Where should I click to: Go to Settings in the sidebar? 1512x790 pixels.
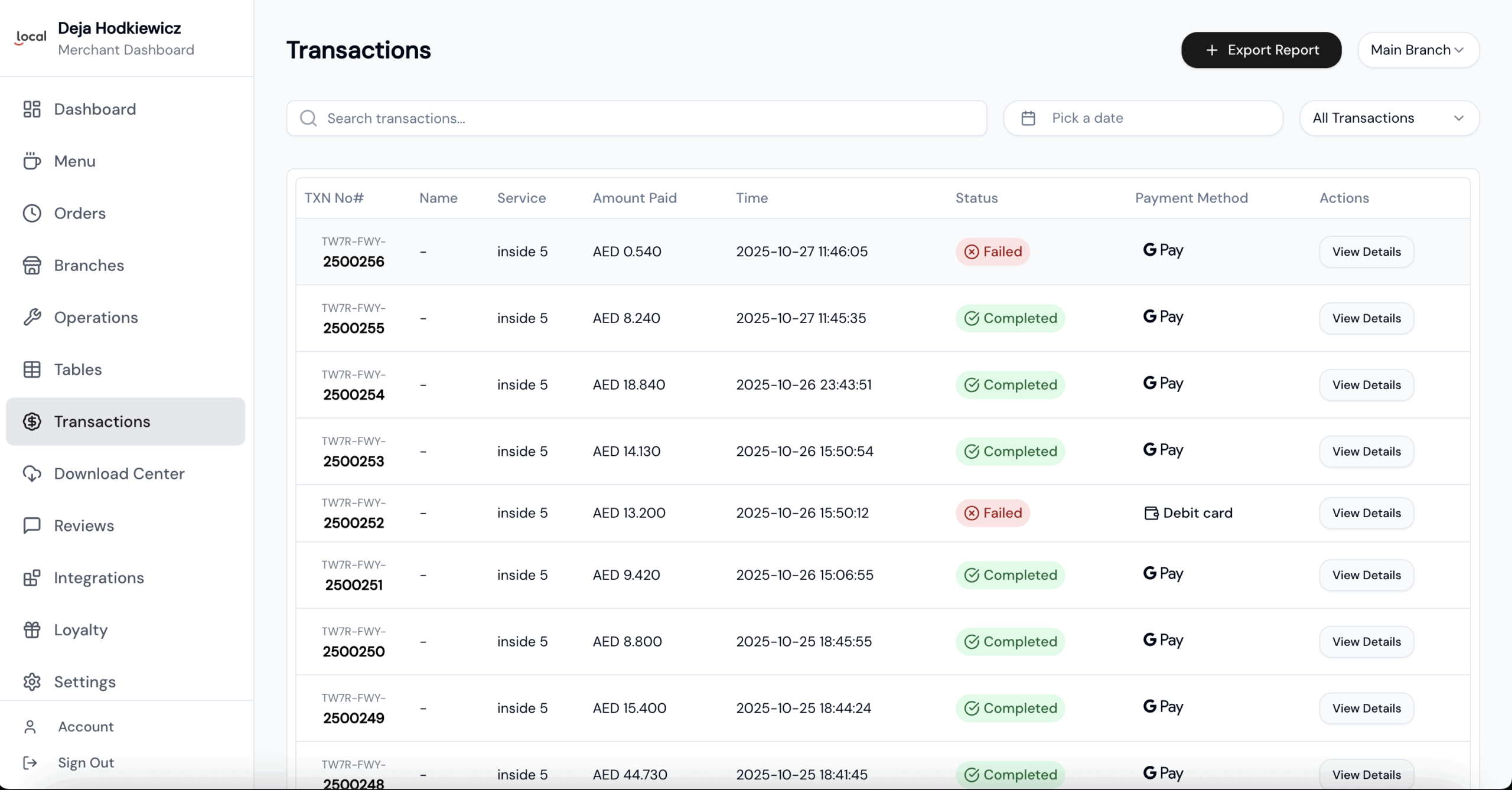tap(84, 682)
